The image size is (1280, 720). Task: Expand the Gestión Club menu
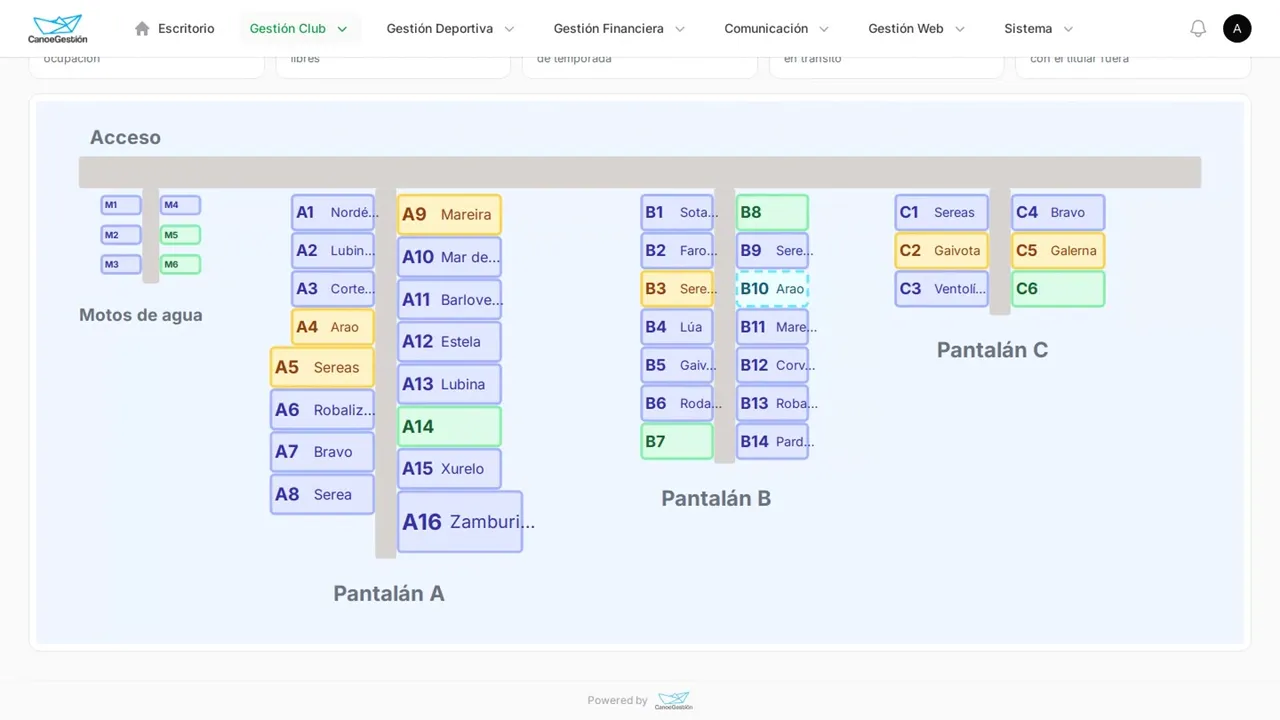click(299, 29)
